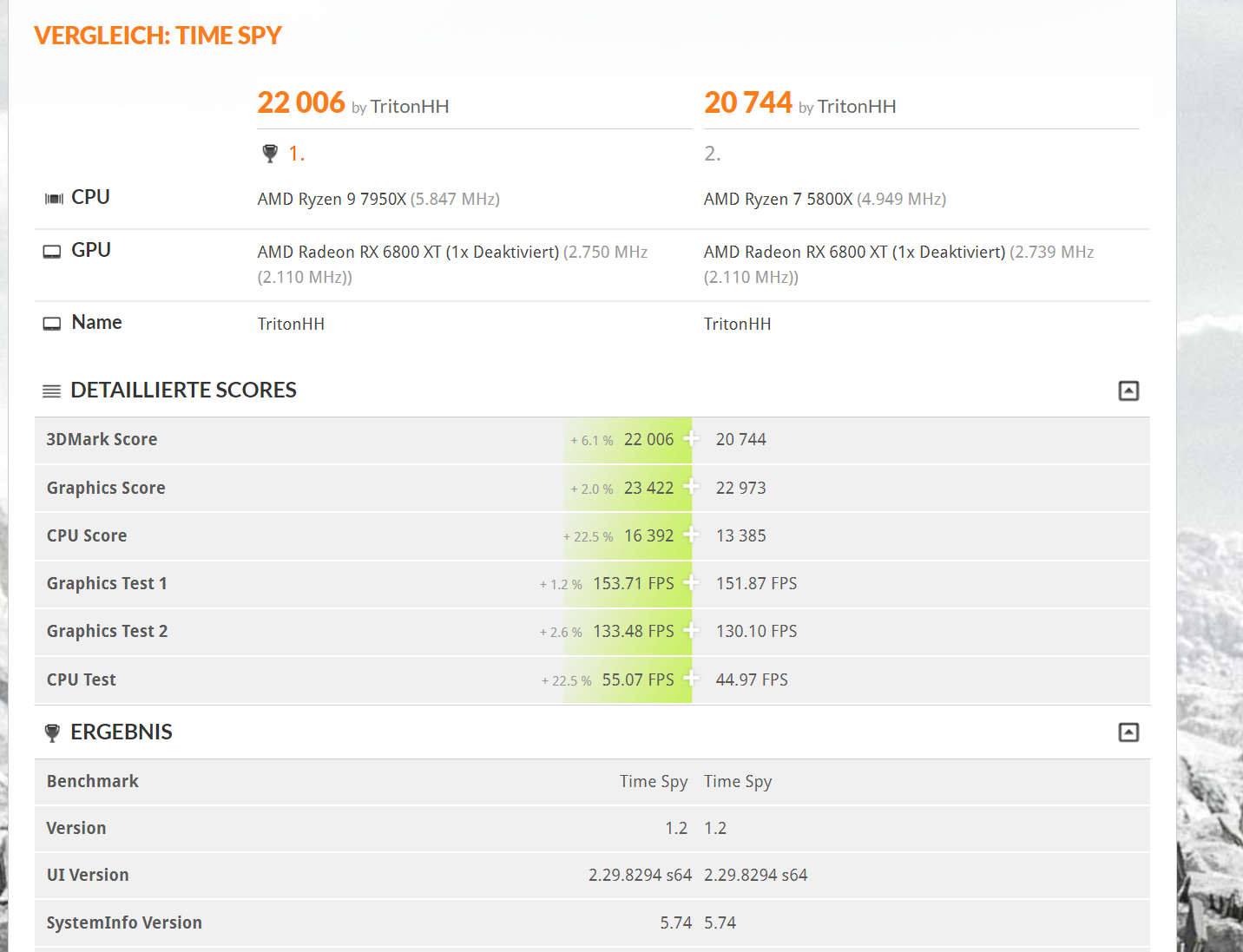
Task: Click the plus icon in CPU Test row
Action: (x=691, y=678)
